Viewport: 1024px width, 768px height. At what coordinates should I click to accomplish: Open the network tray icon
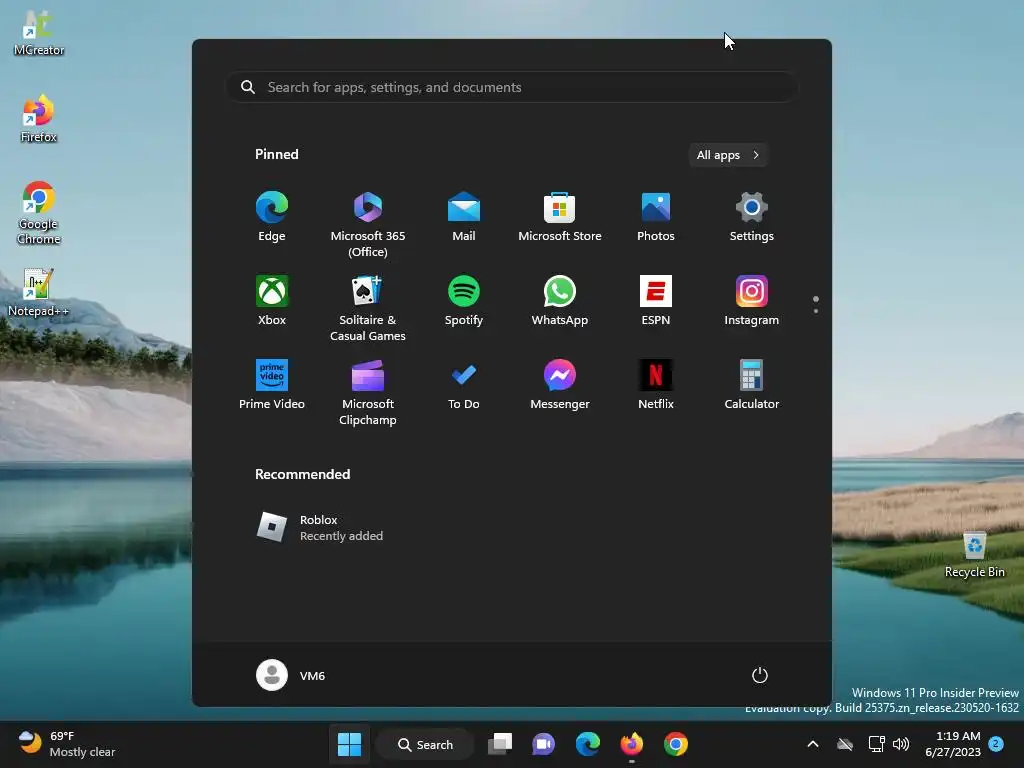click(876, 744)
